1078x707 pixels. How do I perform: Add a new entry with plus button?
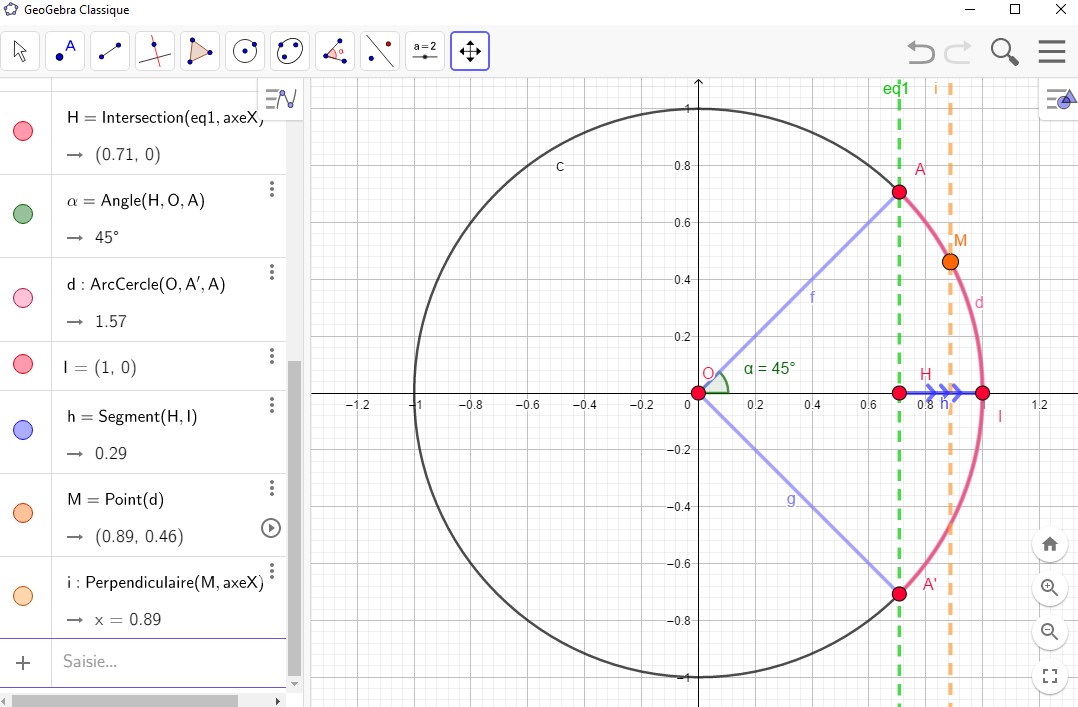[x=23, y=662]
